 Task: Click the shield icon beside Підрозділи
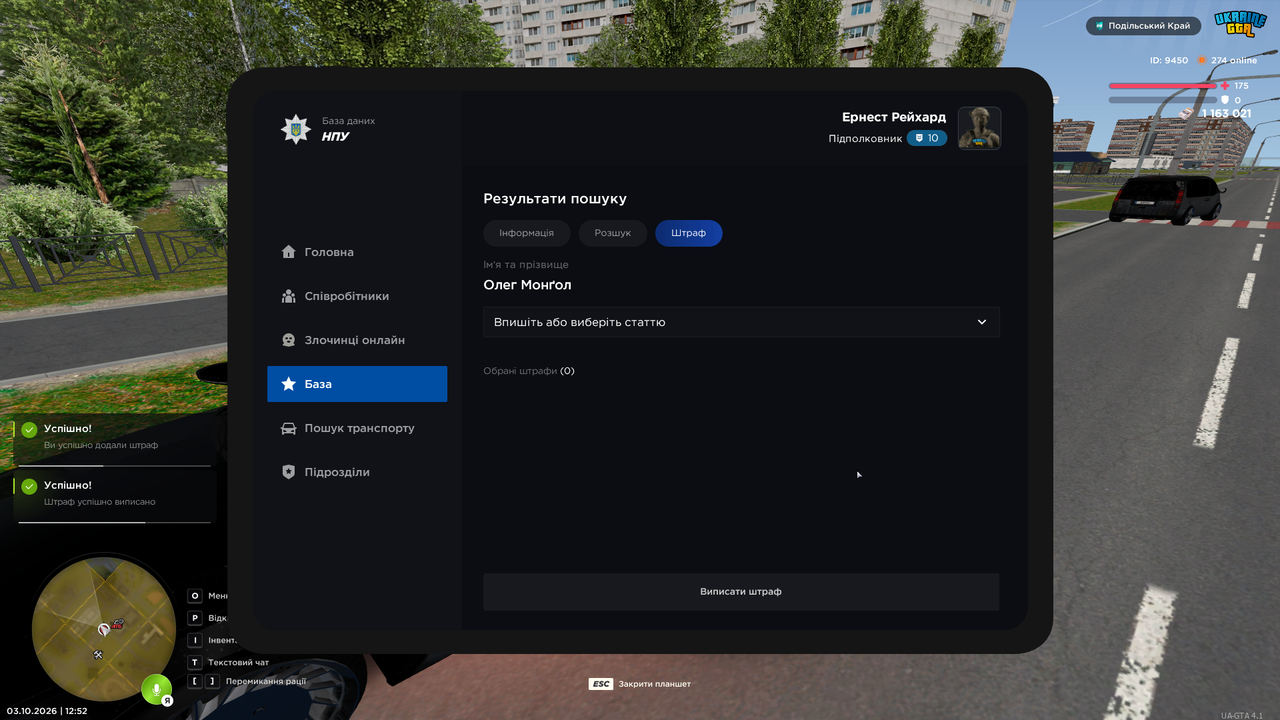288,472
